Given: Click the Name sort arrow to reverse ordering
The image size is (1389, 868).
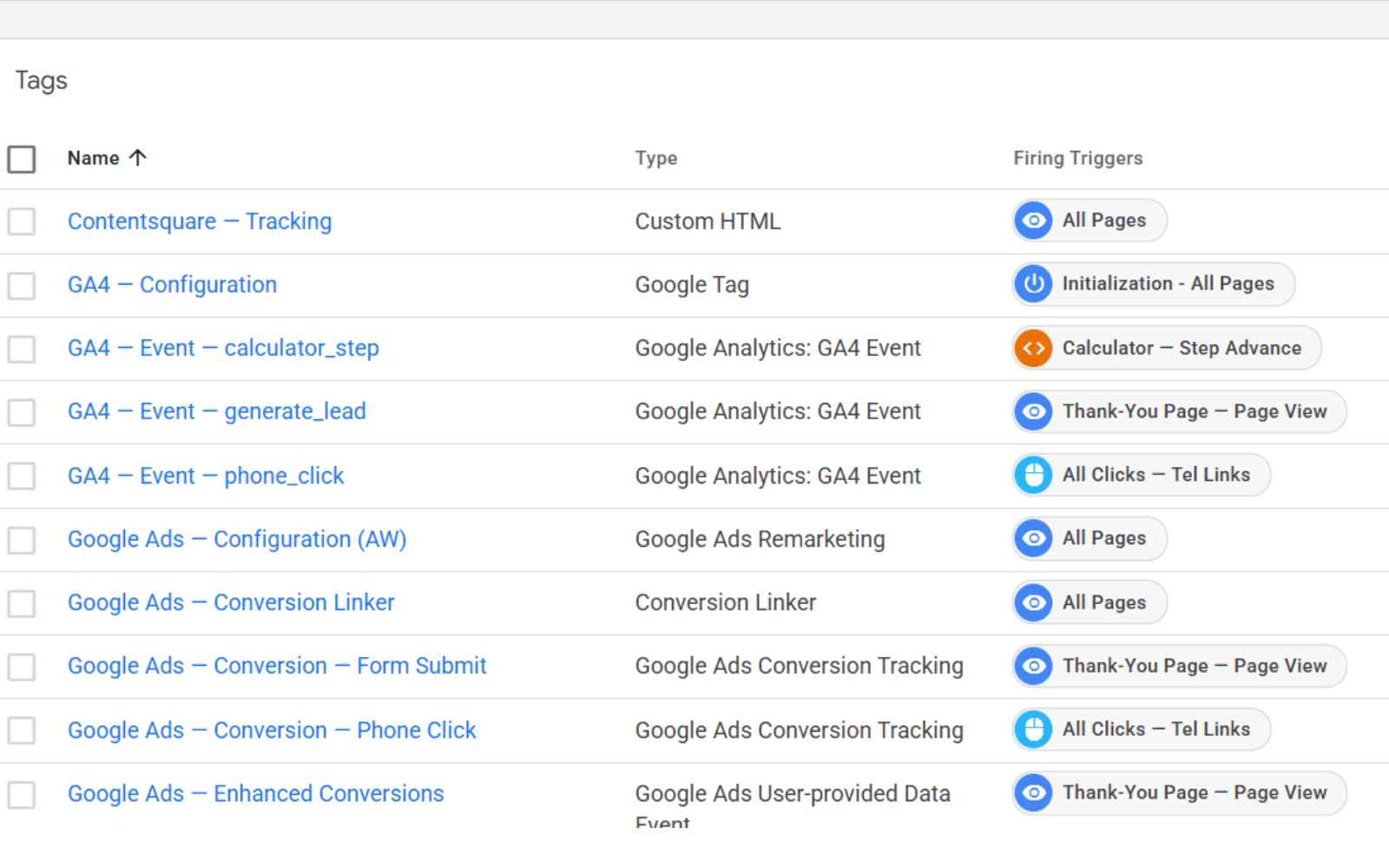Looking at the screenshot, I should coord(137,157).
